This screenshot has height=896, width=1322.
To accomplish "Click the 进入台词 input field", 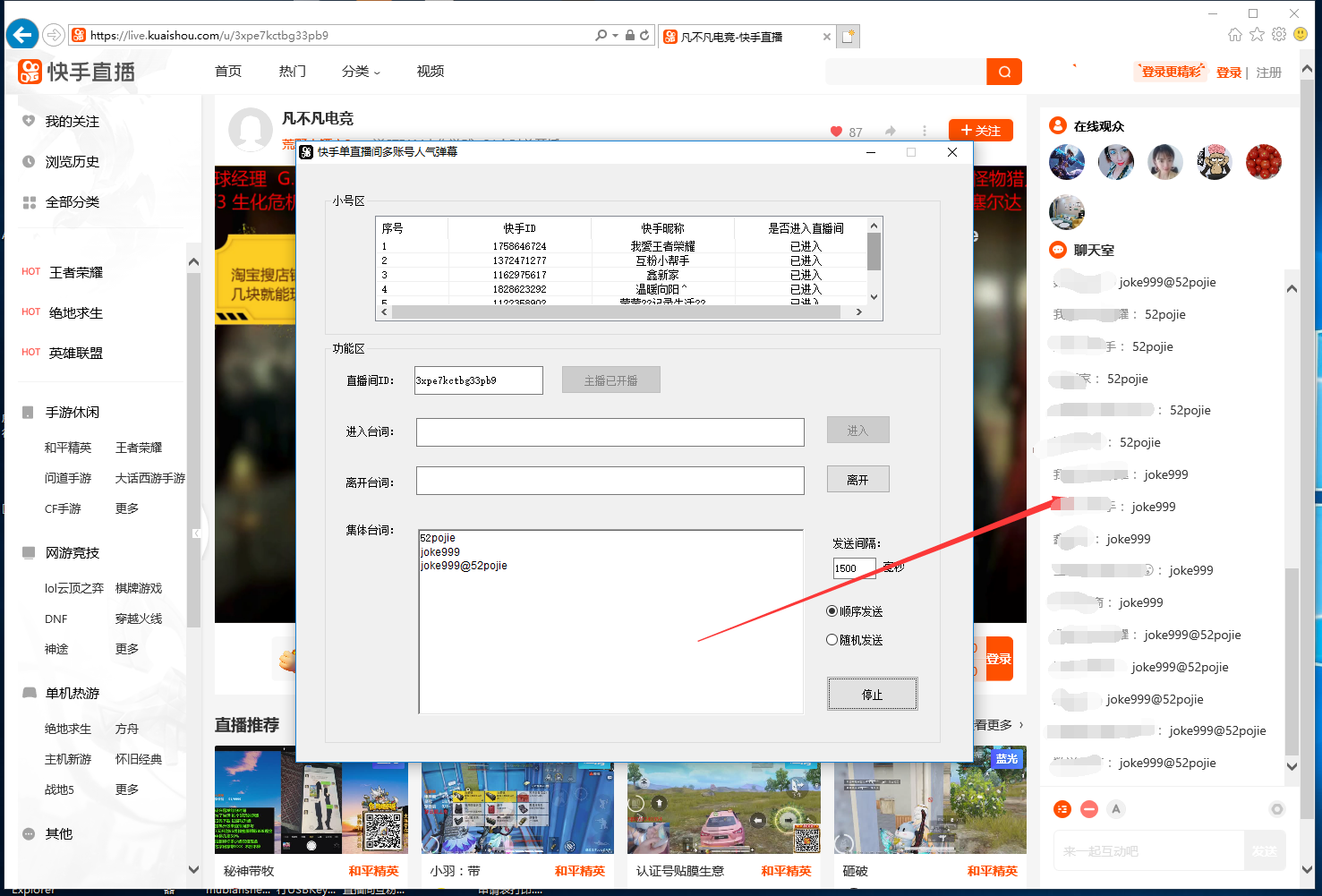I will point(610,431).
